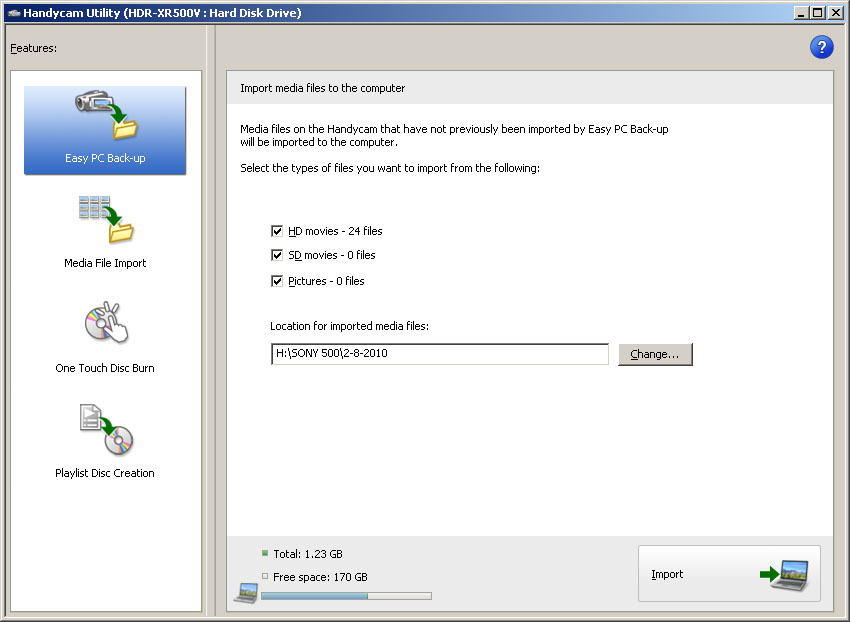Minimize the Handycam Utility window

pos(802,13)
